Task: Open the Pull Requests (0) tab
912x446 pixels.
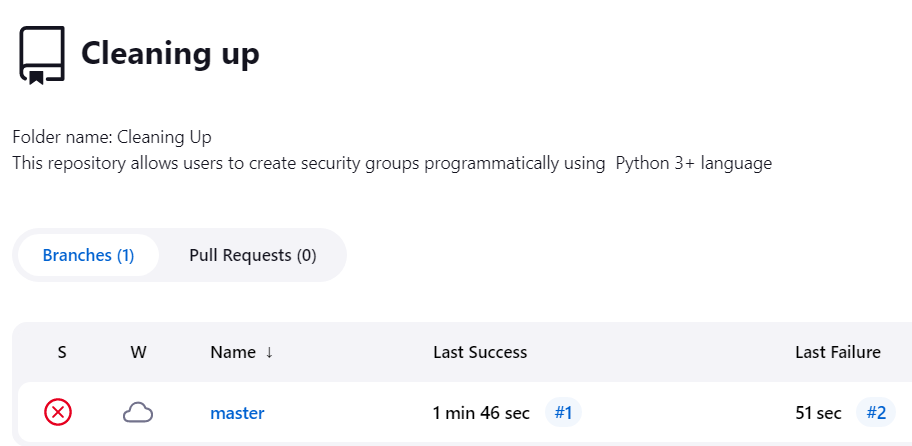Action: (252, 255)
